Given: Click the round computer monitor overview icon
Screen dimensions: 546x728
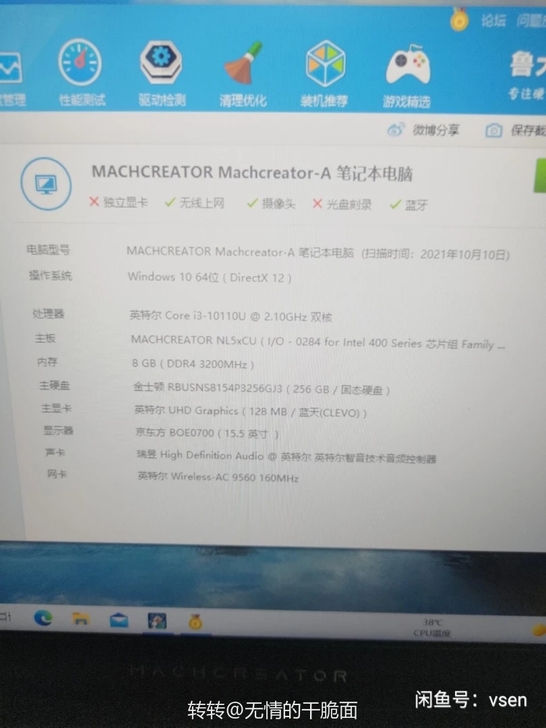Looking at the screenshot, I should tap(46, 184).
